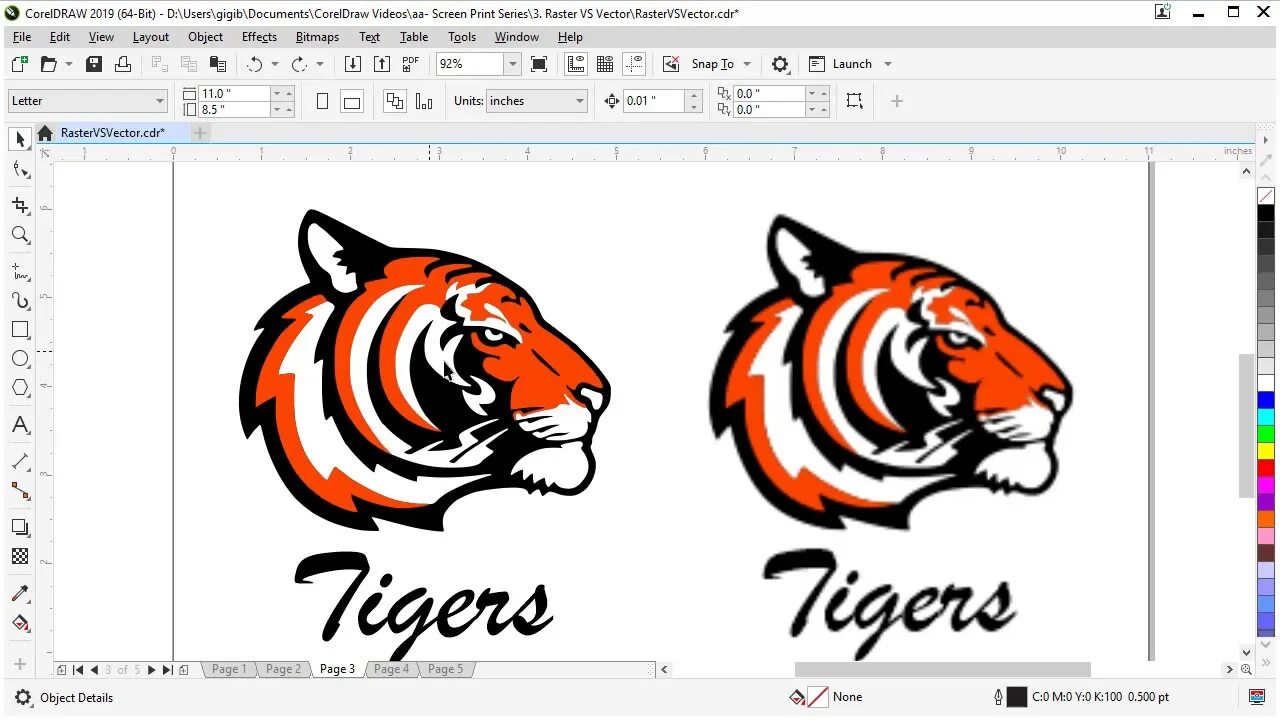Choose the Artistic Media tool
The image size is (1280, 720).
click(x=20, y=300)
